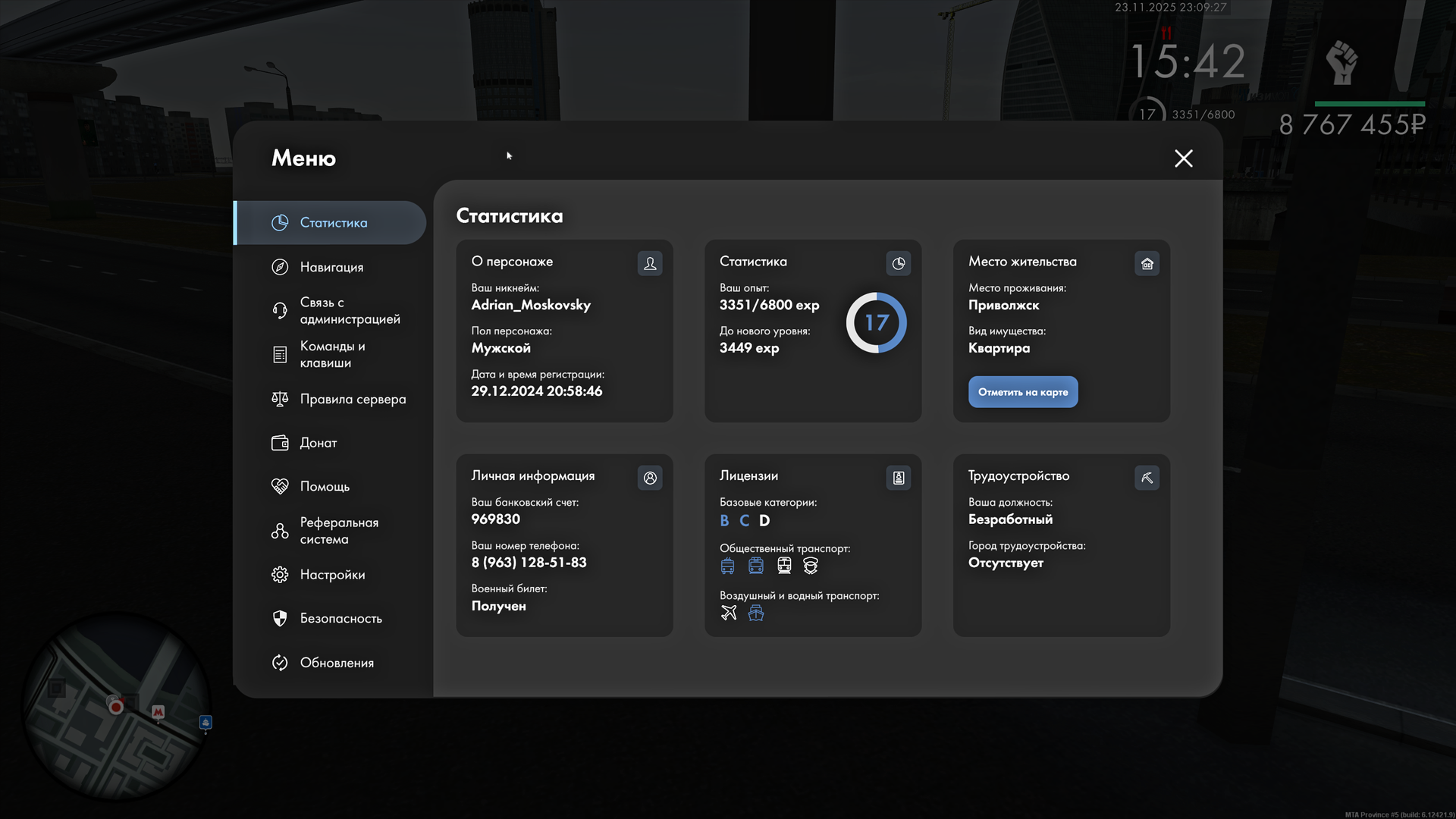Click the license badge icon in Лицензии card

(x=899, y=478)
